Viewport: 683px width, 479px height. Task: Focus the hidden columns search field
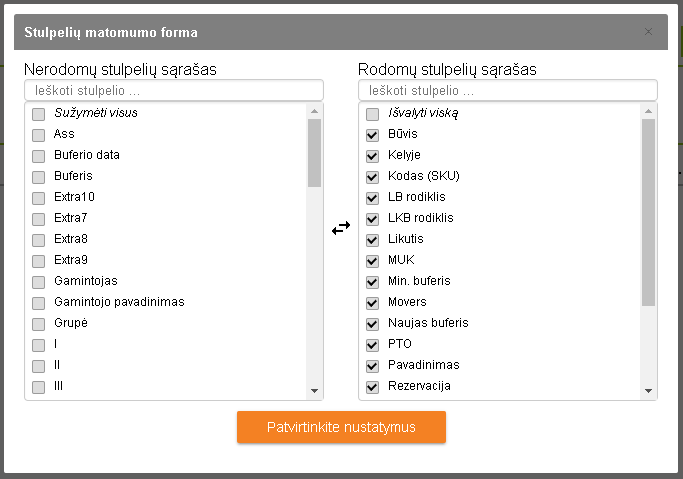point(174,91)
